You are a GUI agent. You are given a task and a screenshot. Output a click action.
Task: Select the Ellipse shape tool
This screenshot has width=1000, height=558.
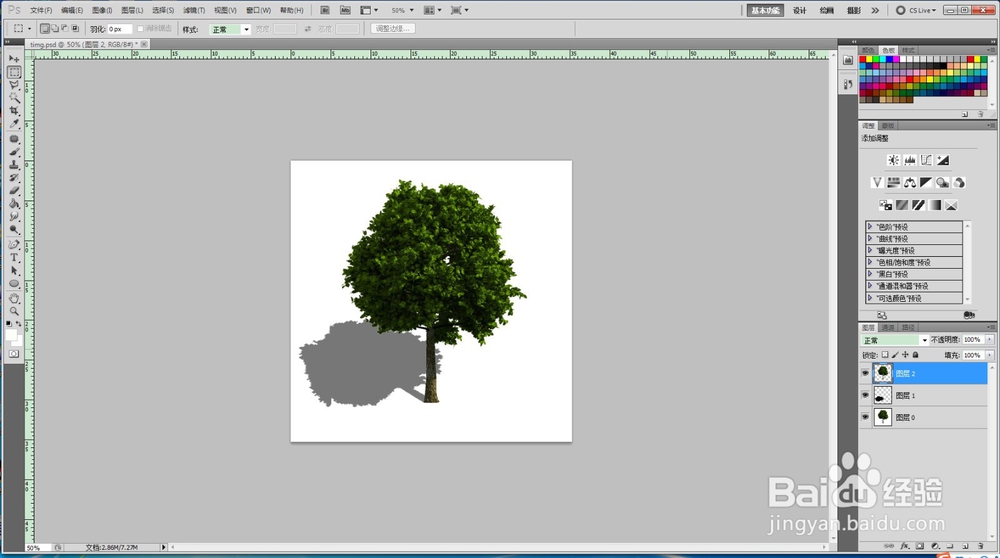pos(14,284)
